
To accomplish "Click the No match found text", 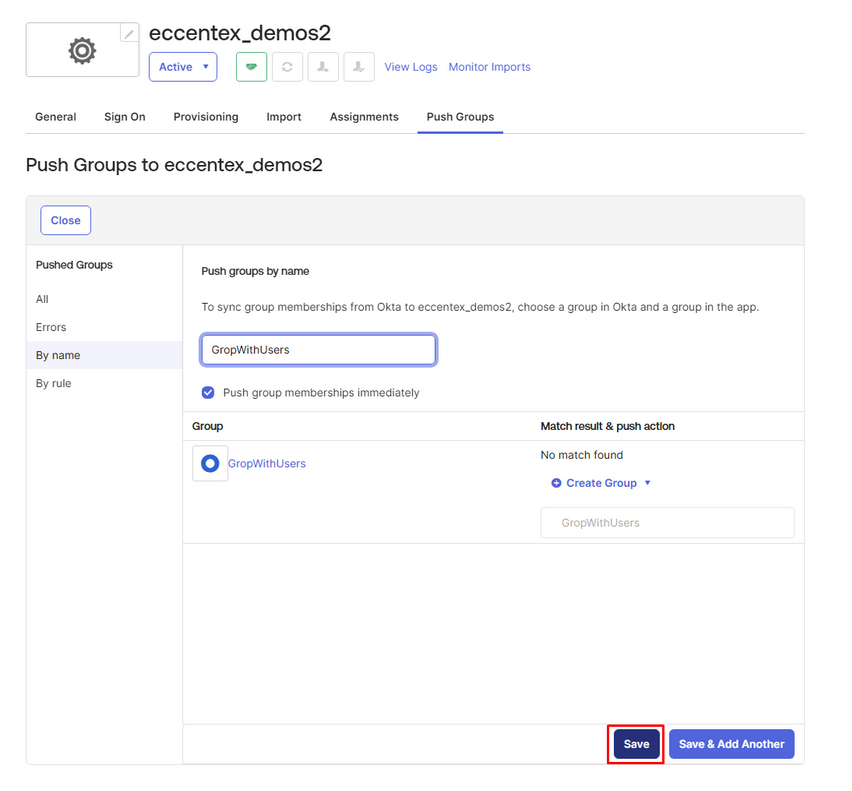I will tap(582, 455).
